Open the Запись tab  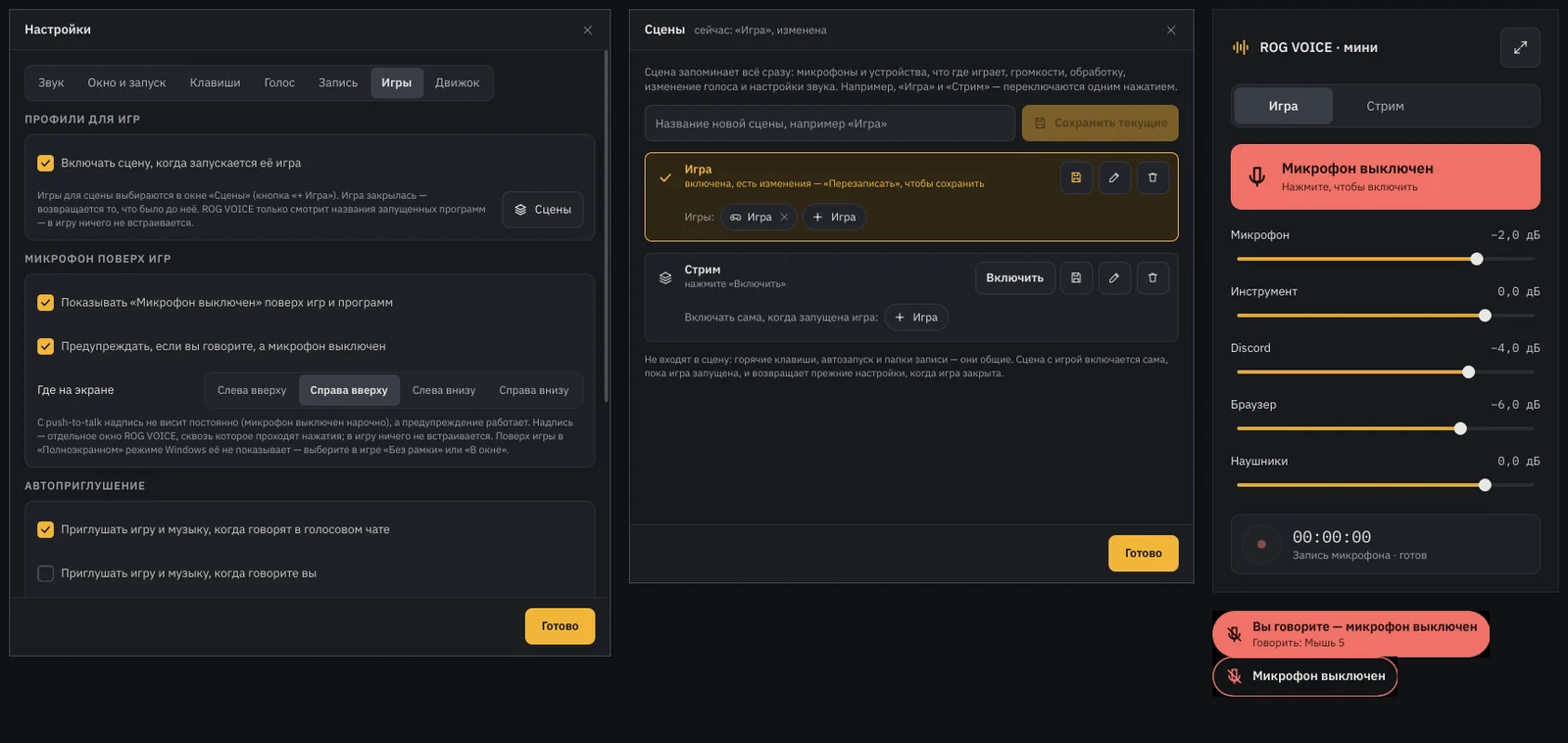coord(338,83)
